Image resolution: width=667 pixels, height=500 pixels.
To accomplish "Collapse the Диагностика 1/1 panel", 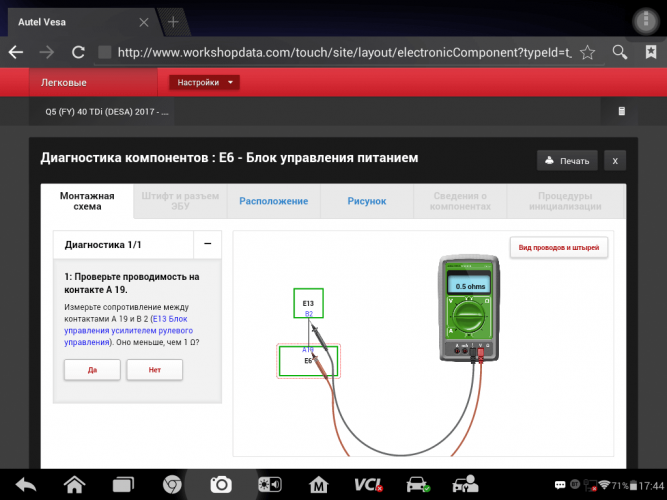I will pyautogui.click(x=208, y=244).
